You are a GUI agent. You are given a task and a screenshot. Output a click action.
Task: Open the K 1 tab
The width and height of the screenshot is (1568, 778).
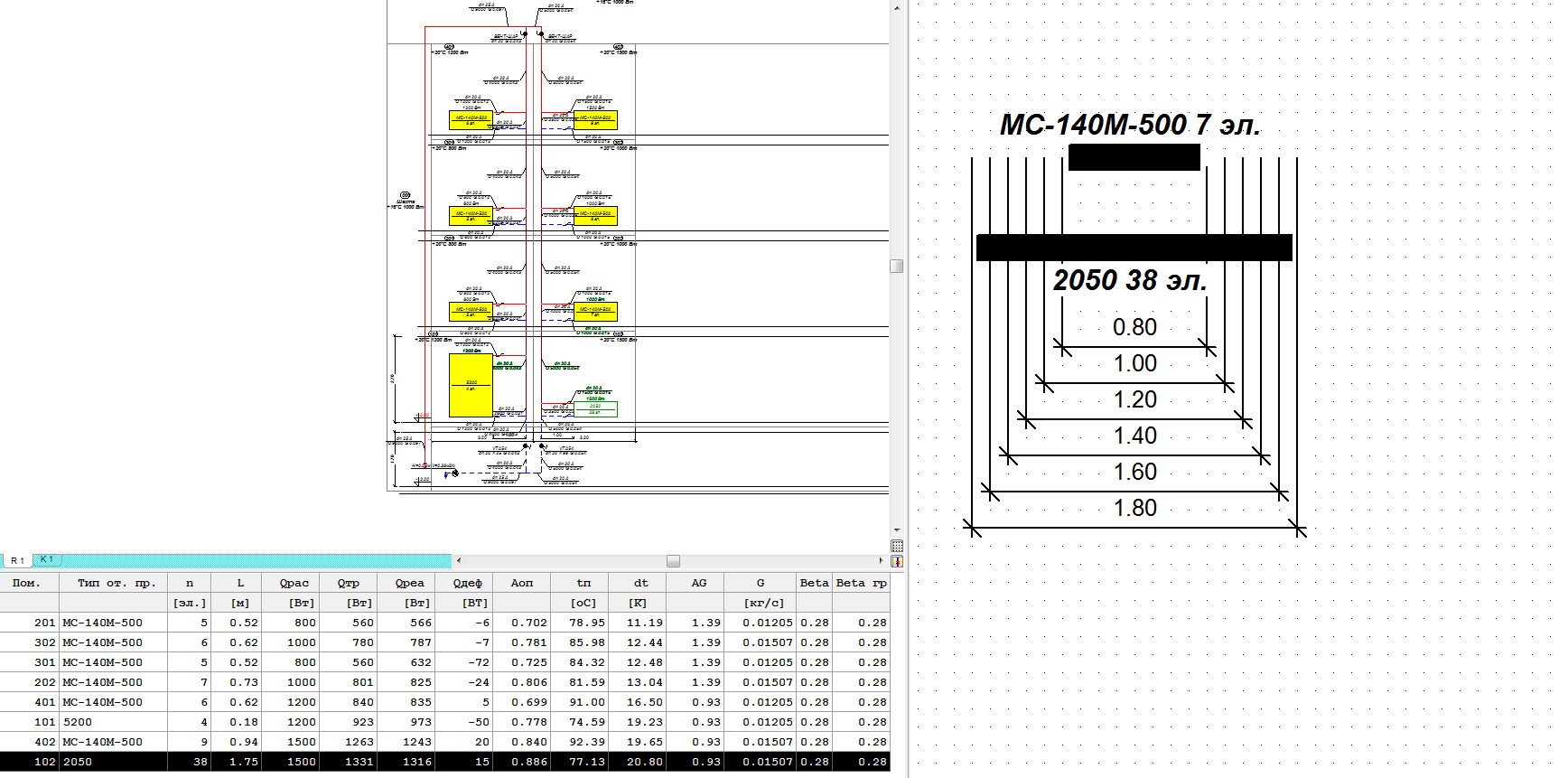point(47,560)
